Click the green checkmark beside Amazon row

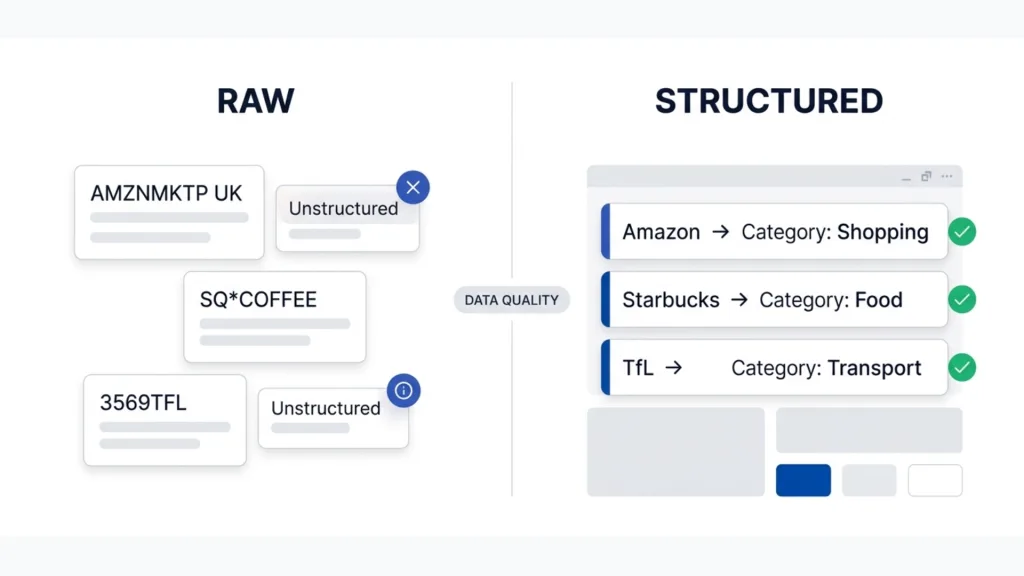pos(962,232)
